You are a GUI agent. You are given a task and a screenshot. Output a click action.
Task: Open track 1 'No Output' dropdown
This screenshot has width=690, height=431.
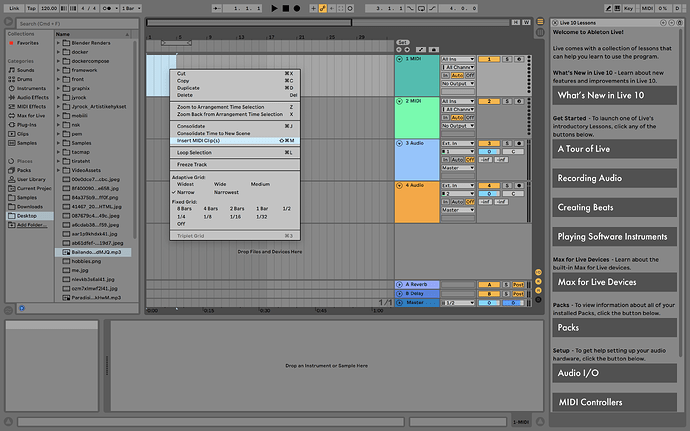click(x=458, y=84)
